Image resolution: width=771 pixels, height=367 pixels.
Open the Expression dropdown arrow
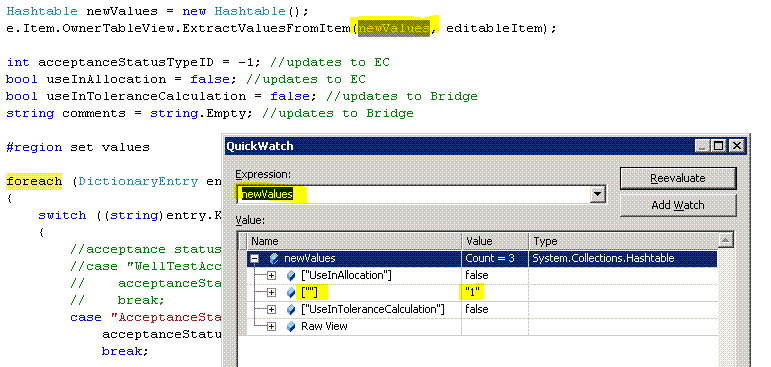(597, 194)
